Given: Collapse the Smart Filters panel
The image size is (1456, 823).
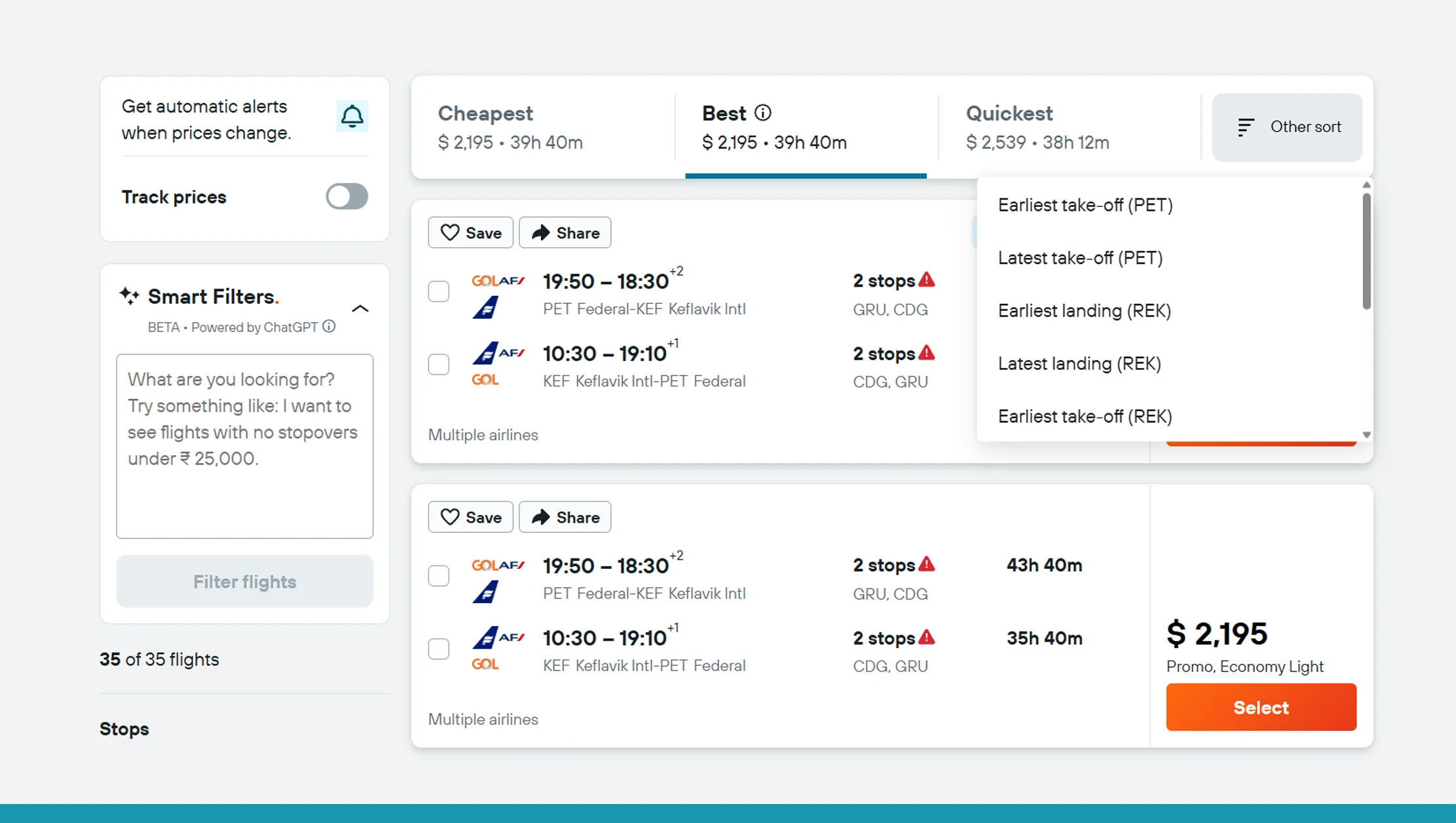Looking at the screenshot, I should [x=360, y=308].
